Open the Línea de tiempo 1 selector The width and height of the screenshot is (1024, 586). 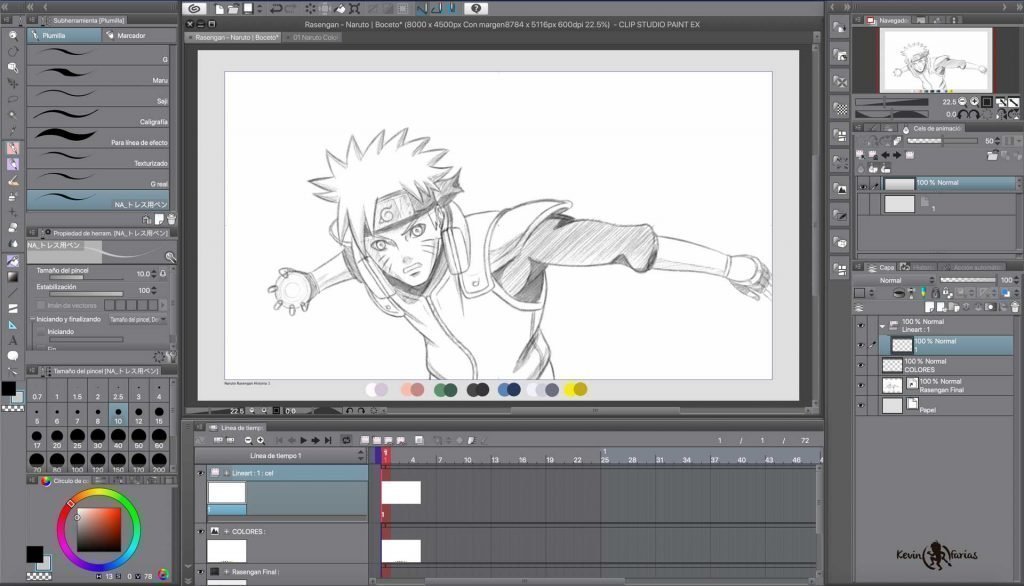pyautogui.click(x=280, y=455)
